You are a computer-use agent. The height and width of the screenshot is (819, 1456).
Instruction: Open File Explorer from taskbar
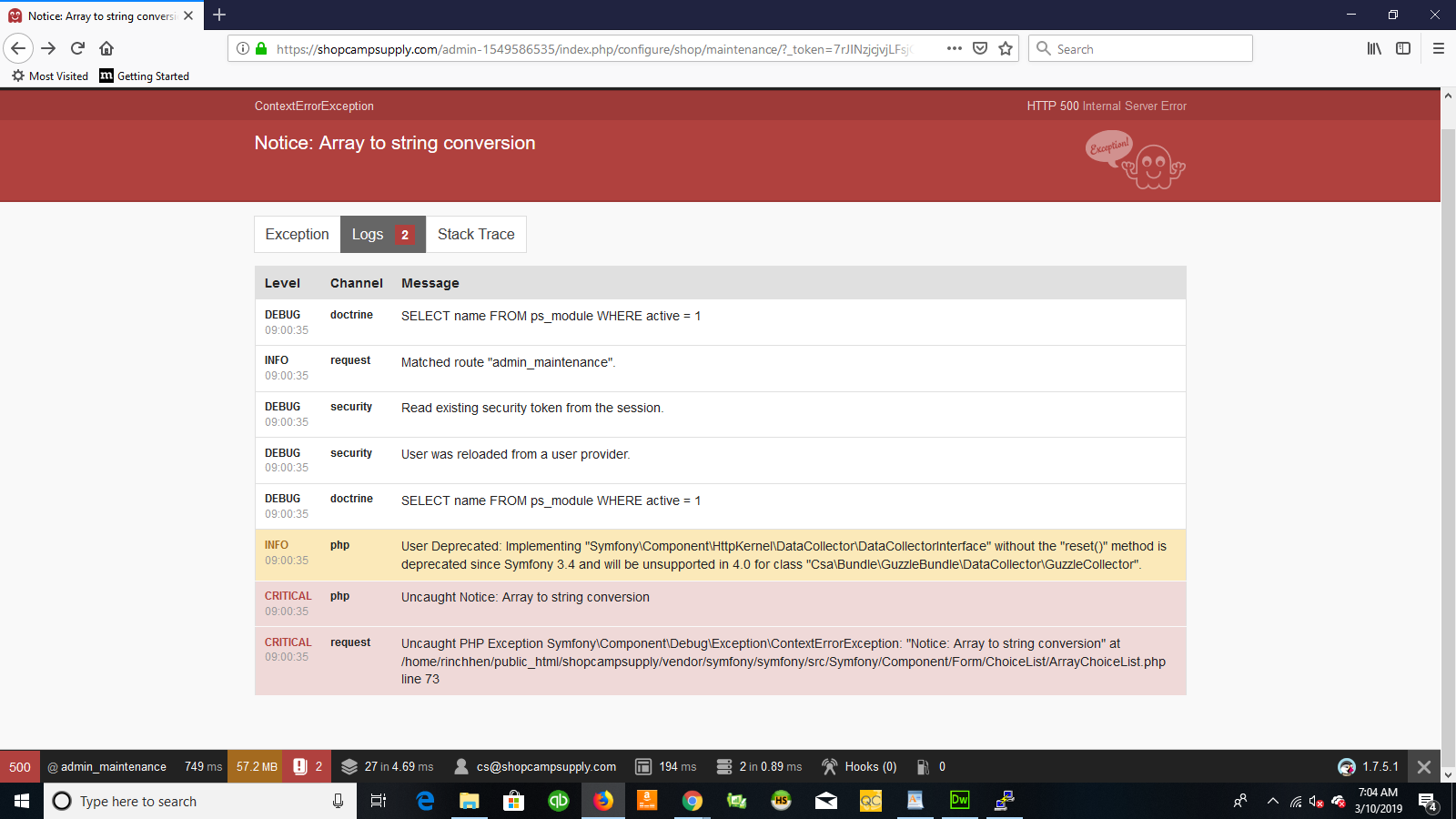[469, 801]
